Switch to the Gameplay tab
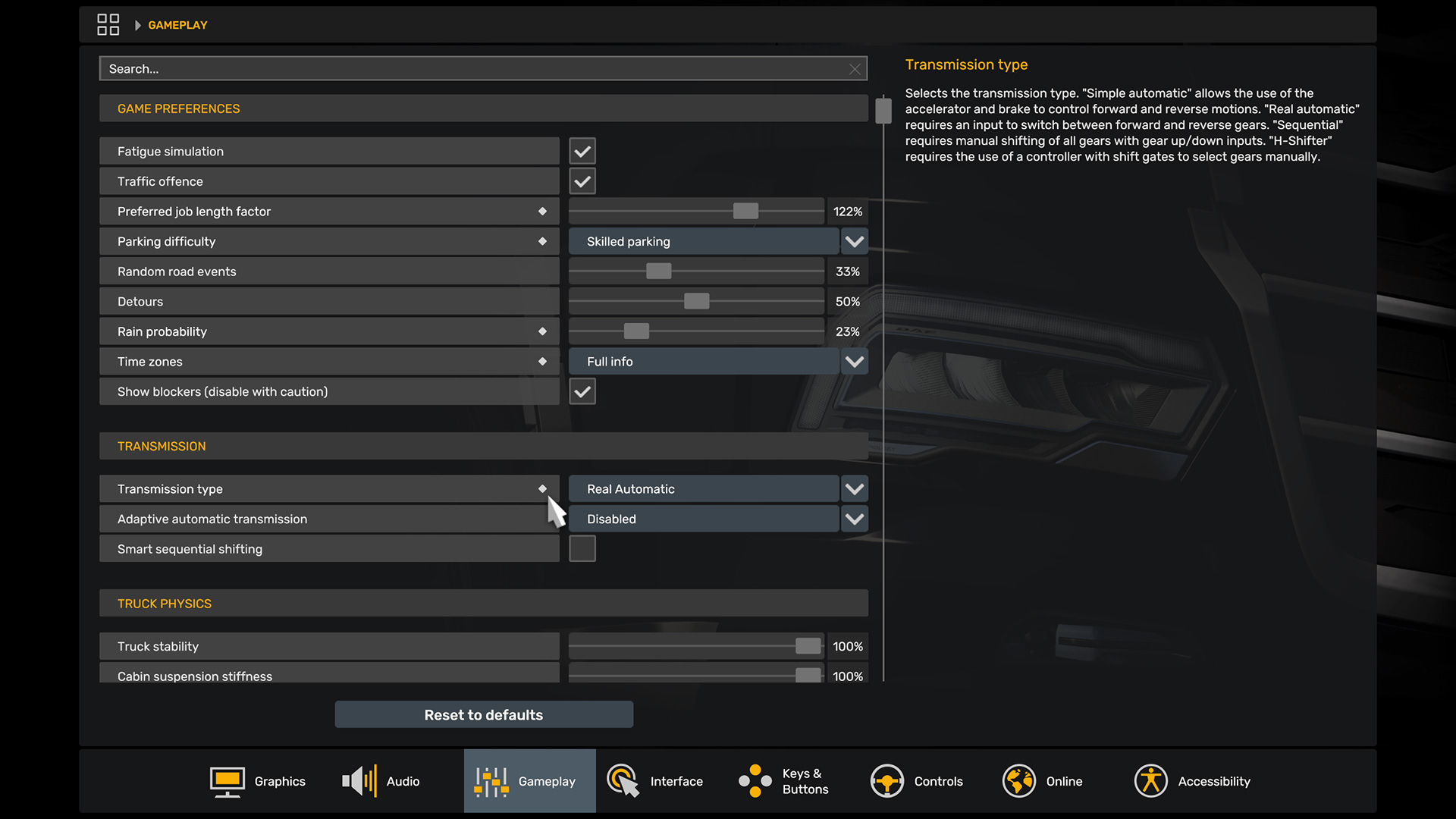The image size is (1456, 819). [x=529, y=781]
